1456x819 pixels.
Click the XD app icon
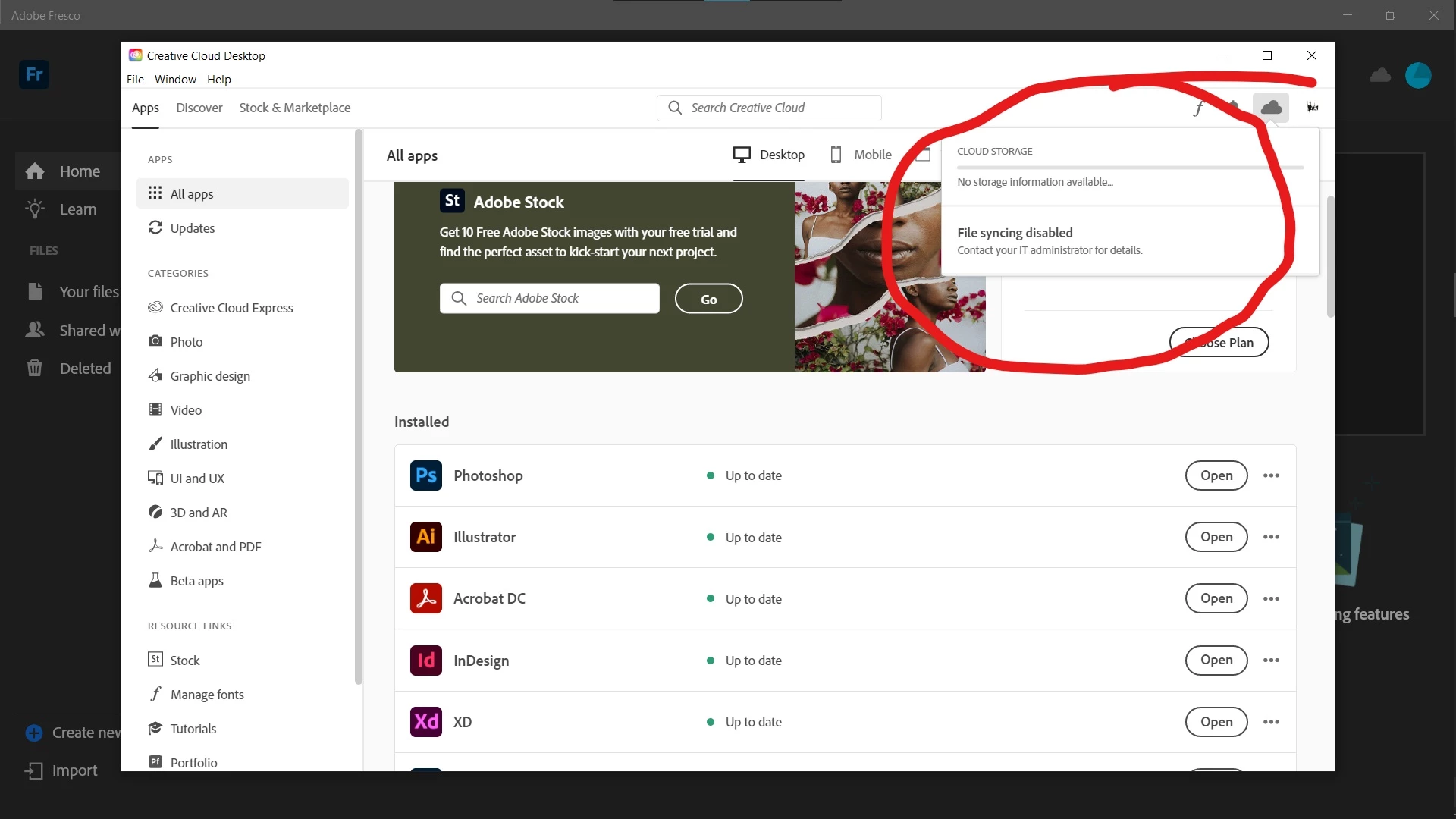(425, 722)
